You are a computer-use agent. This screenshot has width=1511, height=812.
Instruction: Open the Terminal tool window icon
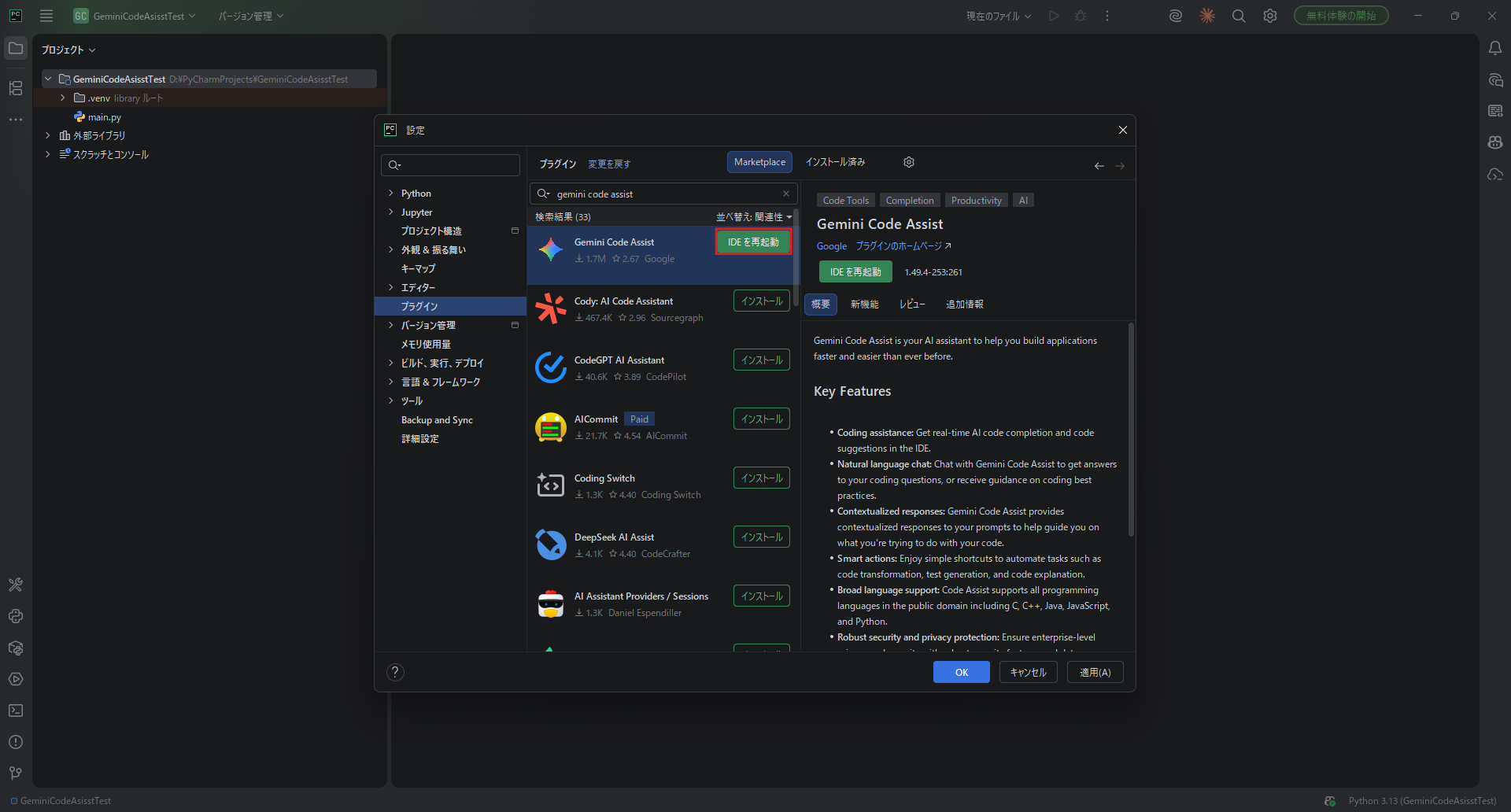tap(16, 710)
